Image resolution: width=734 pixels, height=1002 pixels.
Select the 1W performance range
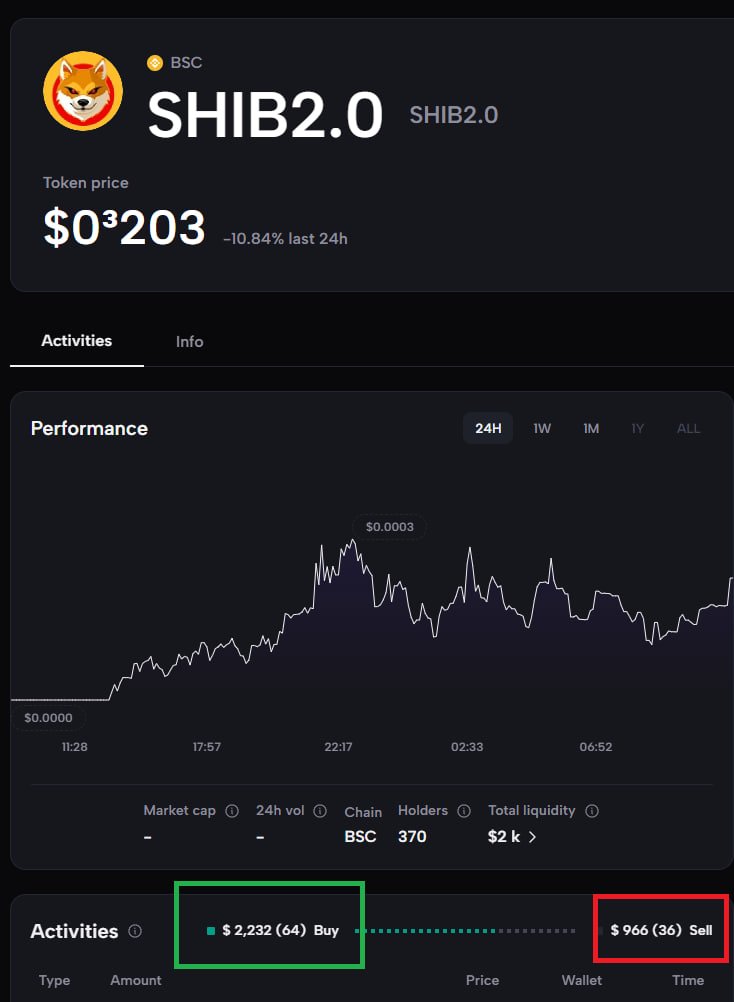click(542, 428)
